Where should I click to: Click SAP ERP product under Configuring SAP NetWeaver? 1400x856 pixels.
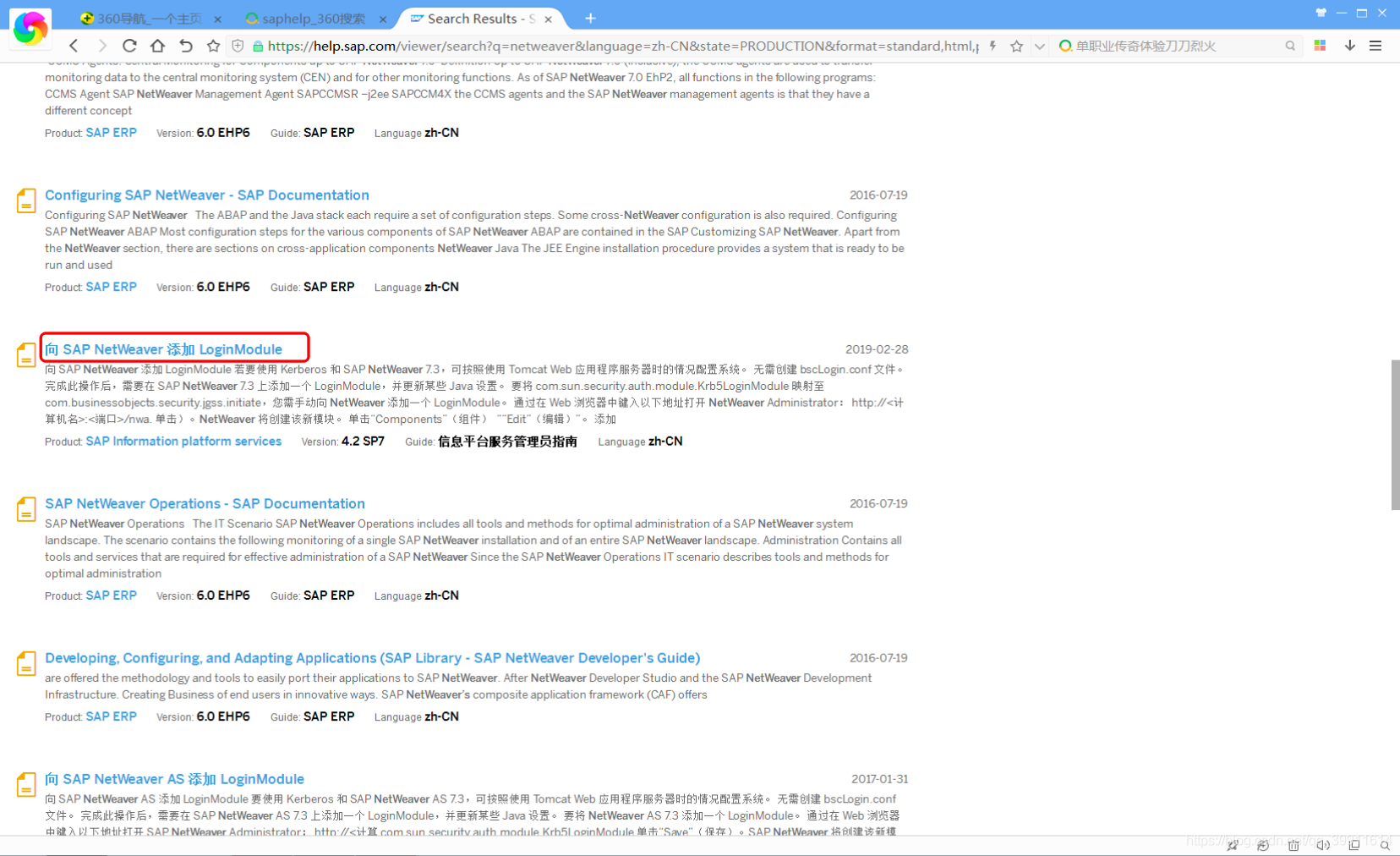click(x=111, y=287)
